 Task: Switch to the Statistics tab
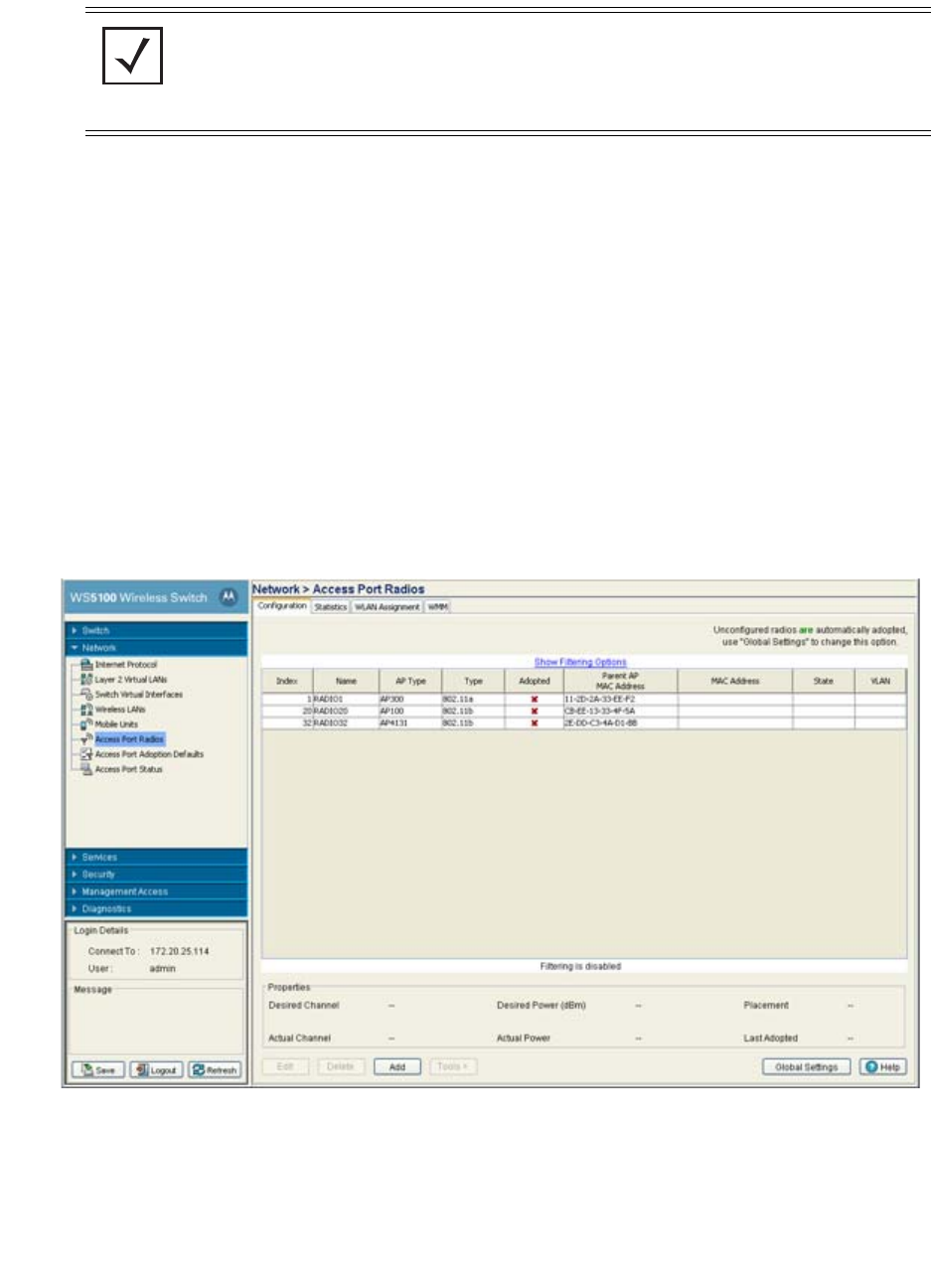tap(331, 607)
